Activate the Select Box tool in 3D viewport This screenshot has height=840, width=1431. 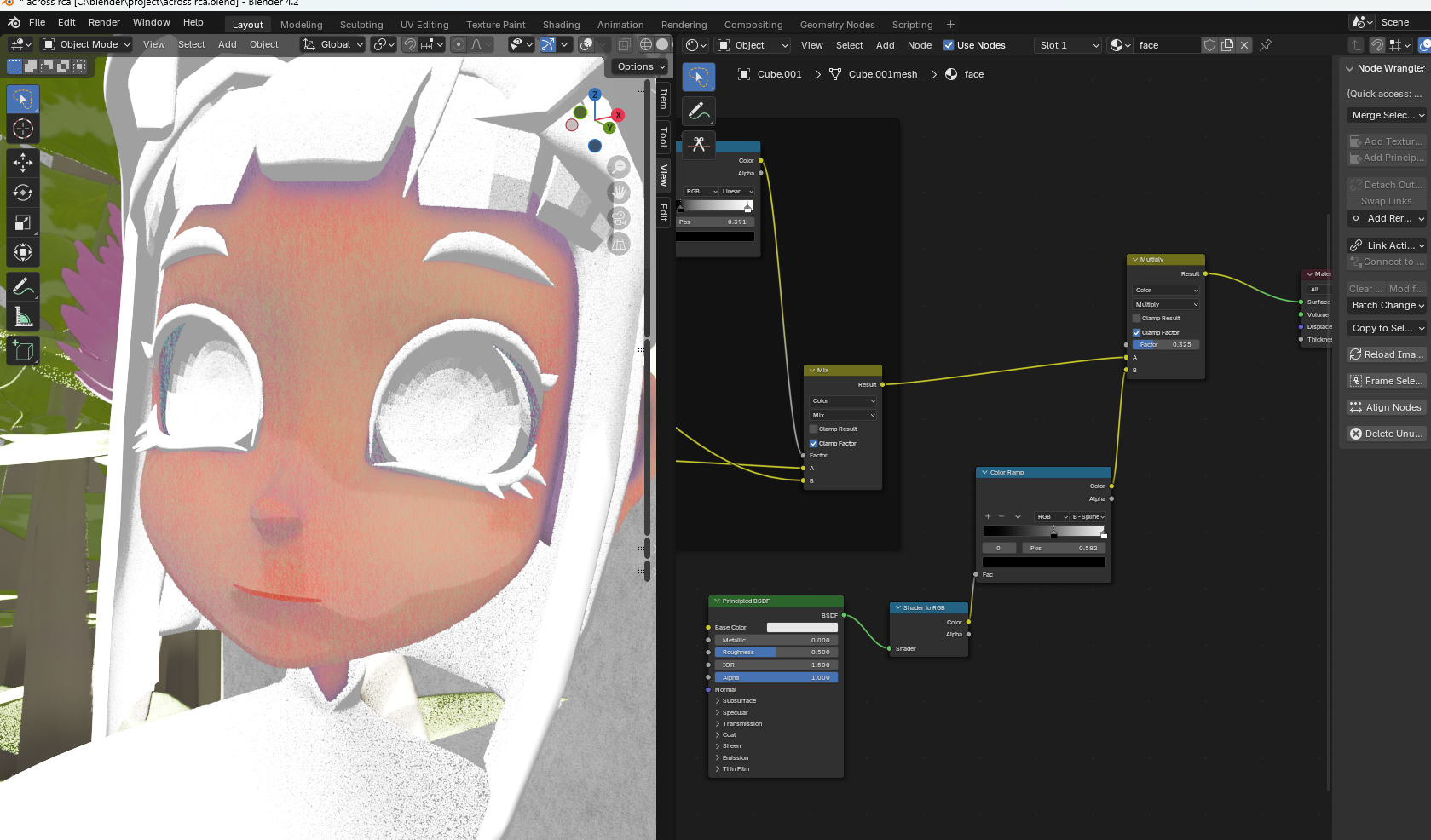coord(23,99)
